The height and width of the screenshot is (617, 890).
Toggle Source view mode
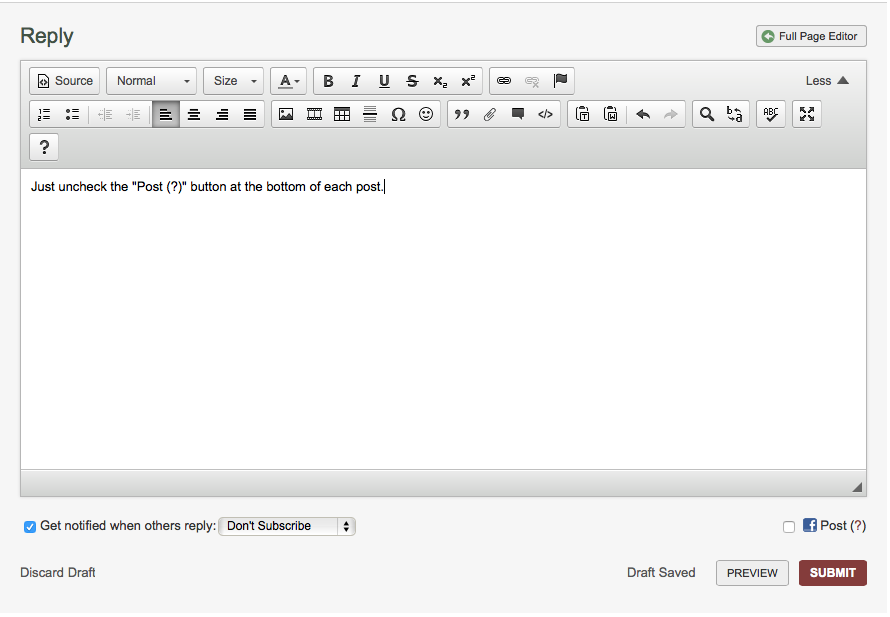[65, 81]
